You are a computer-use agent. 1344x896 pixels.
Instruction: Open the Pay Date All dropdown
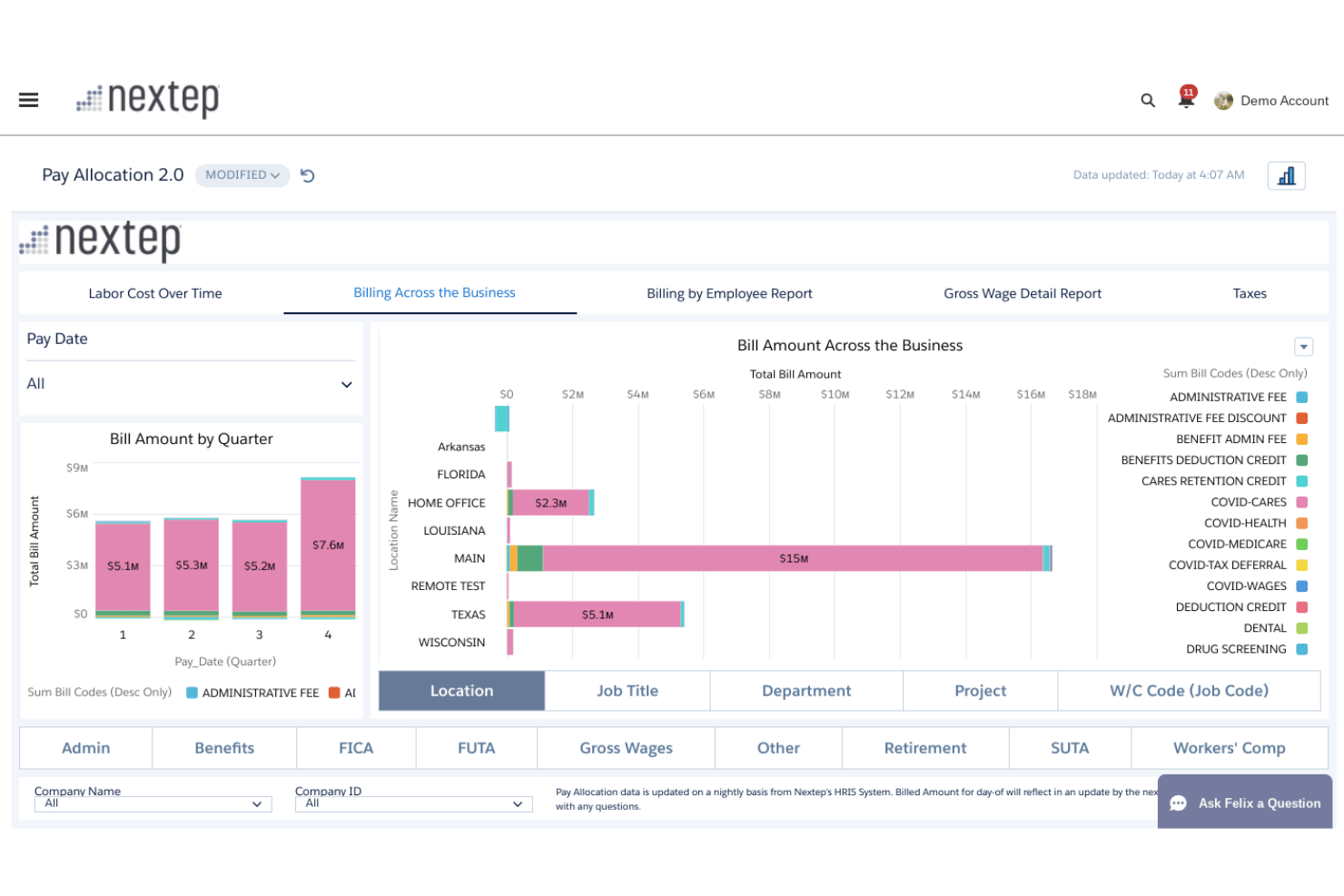190,384
